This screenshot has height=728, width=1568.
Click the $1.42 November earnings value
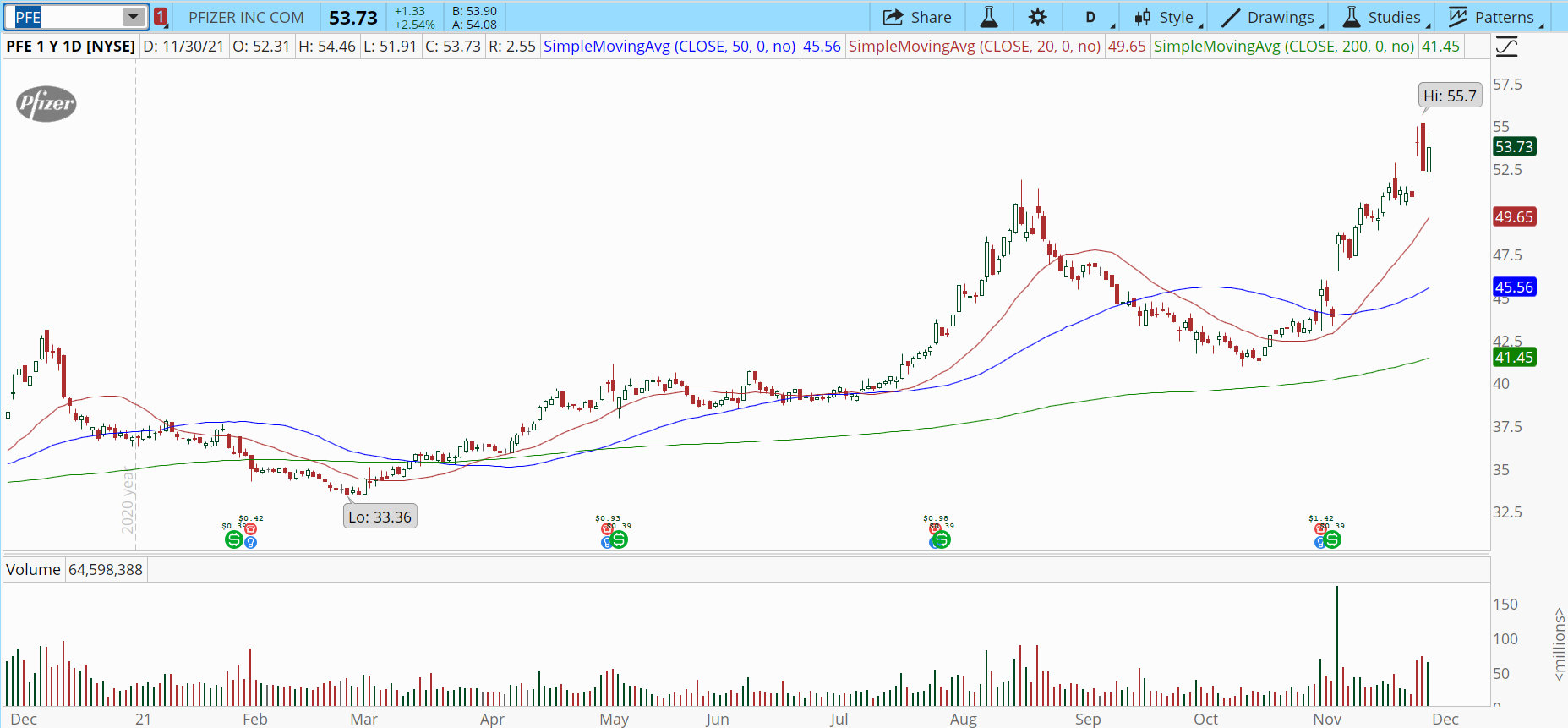coord(1321,518)
